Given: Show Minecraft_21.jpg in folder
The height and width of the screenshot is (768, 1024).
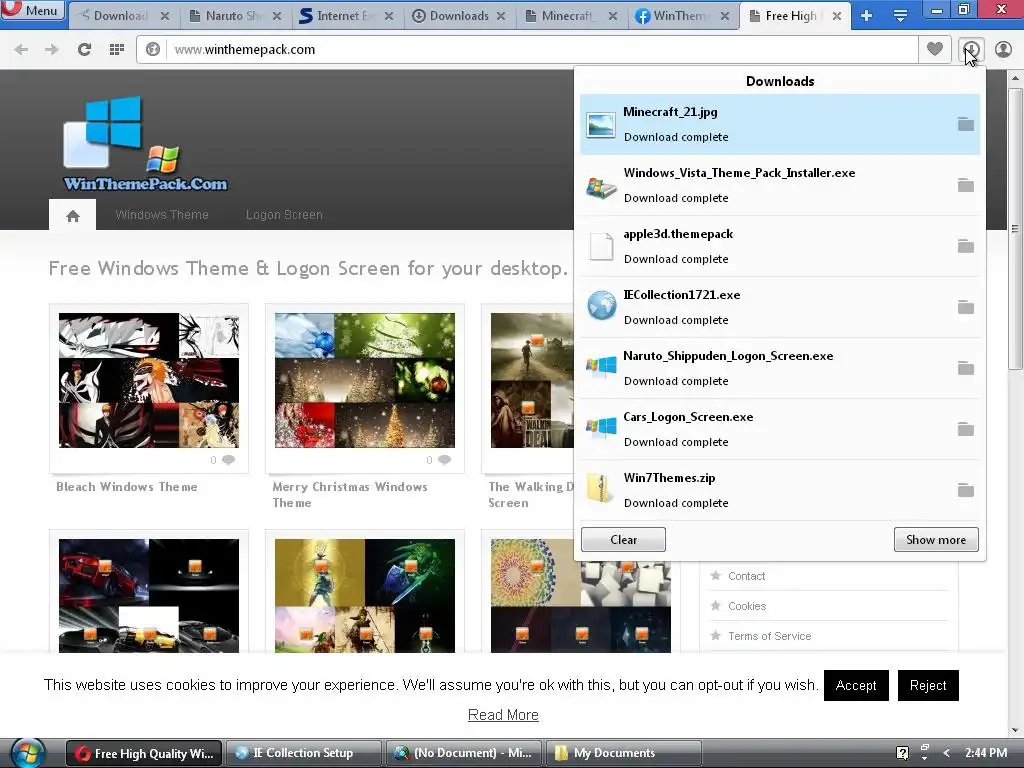Looking at the screenshot, I should pyautogui.click(x=966, y=124).
